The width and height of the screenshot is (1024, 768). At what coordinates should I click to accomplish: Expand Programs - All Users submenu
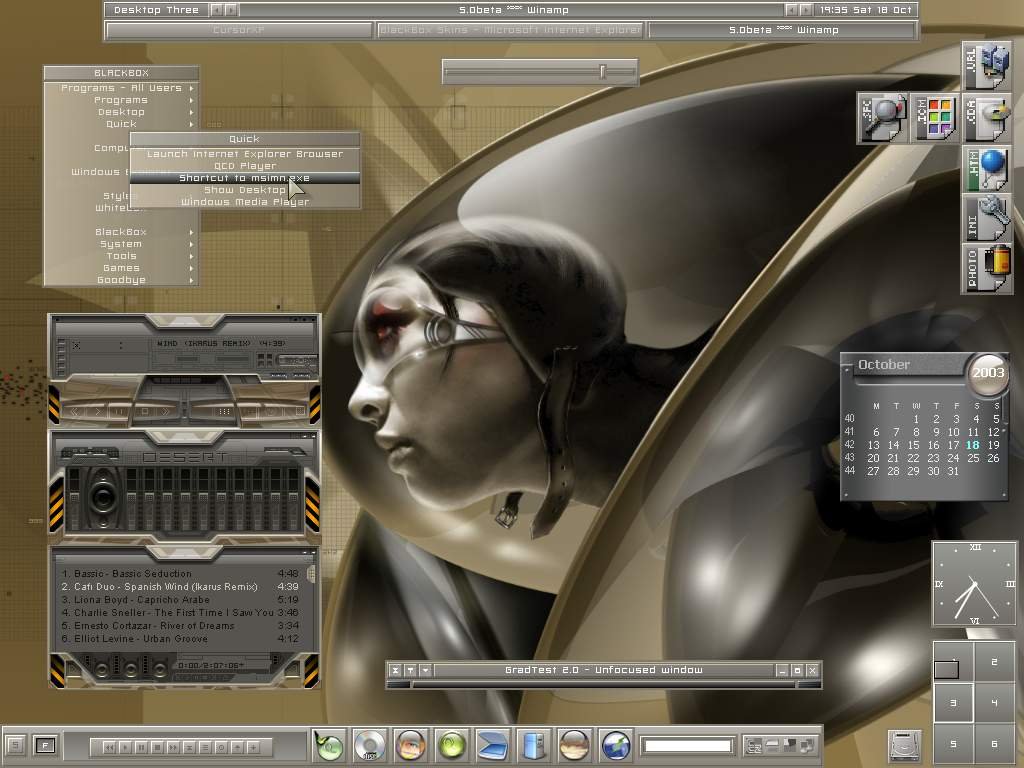[121, 88]
